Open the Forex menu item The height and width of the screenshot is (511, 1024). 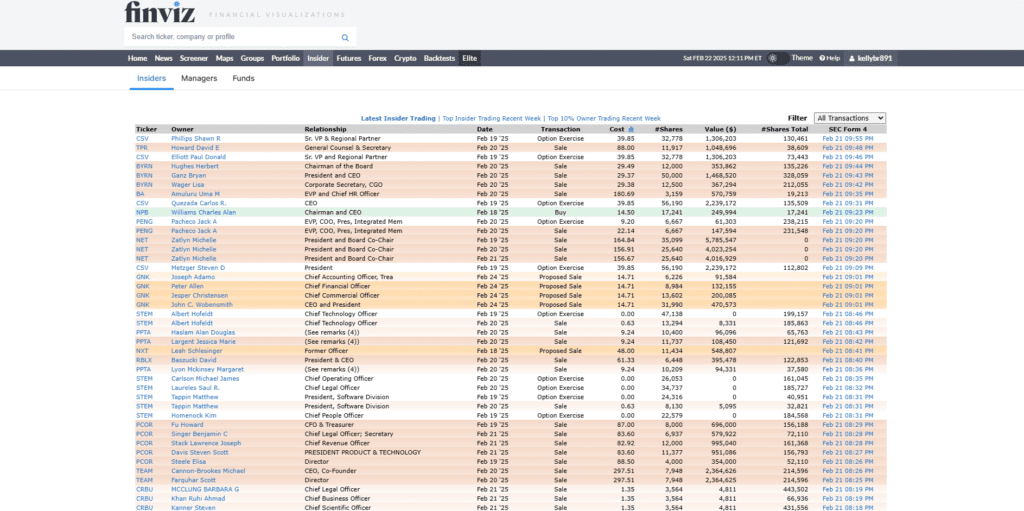coord(377,58)
